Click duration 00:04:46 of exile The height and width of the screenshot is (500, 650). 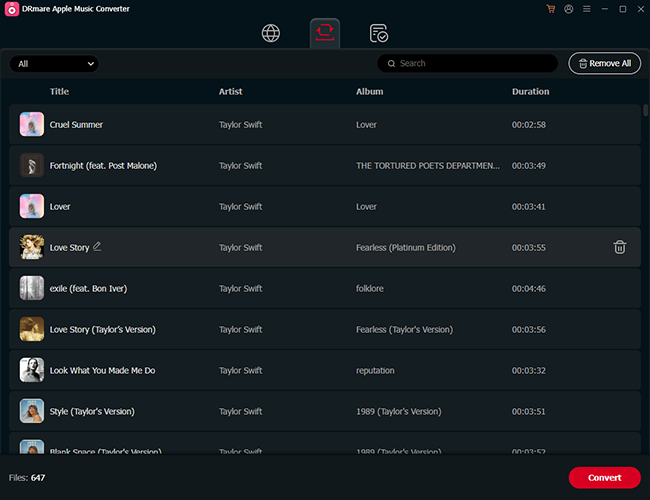pos(529,289)
